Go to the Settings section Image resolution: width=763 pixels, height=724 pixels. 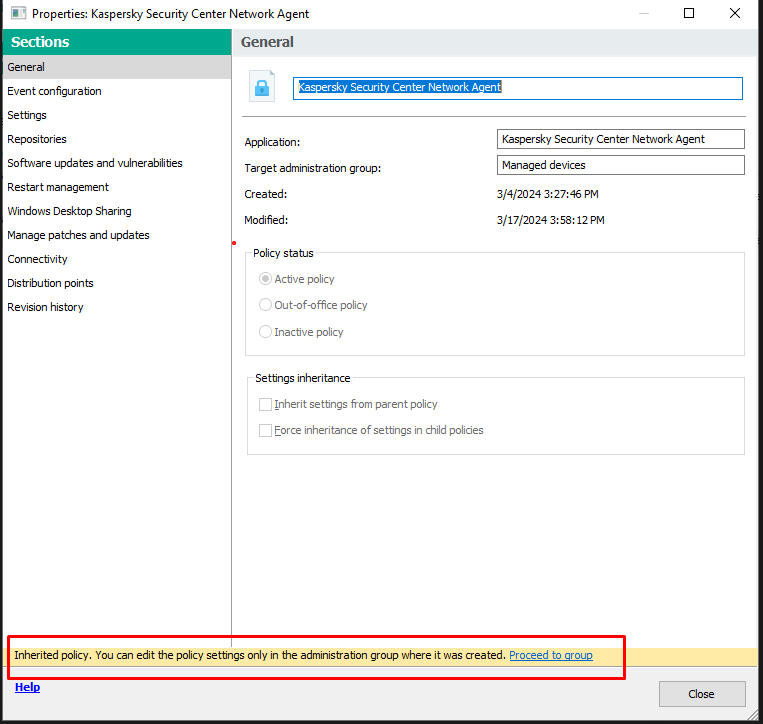coord(117,115)
